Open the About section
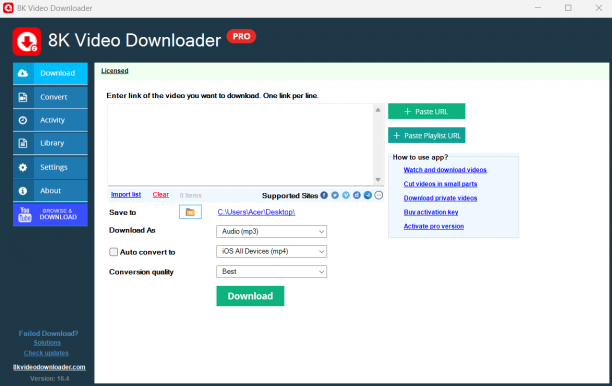 click(50, 190)
